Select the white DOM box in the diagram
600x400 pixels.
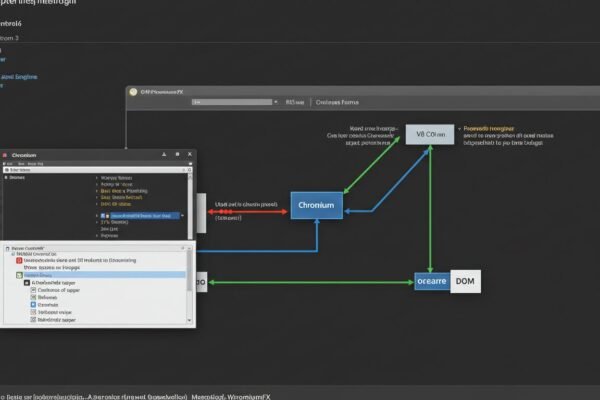pos(465,281)
